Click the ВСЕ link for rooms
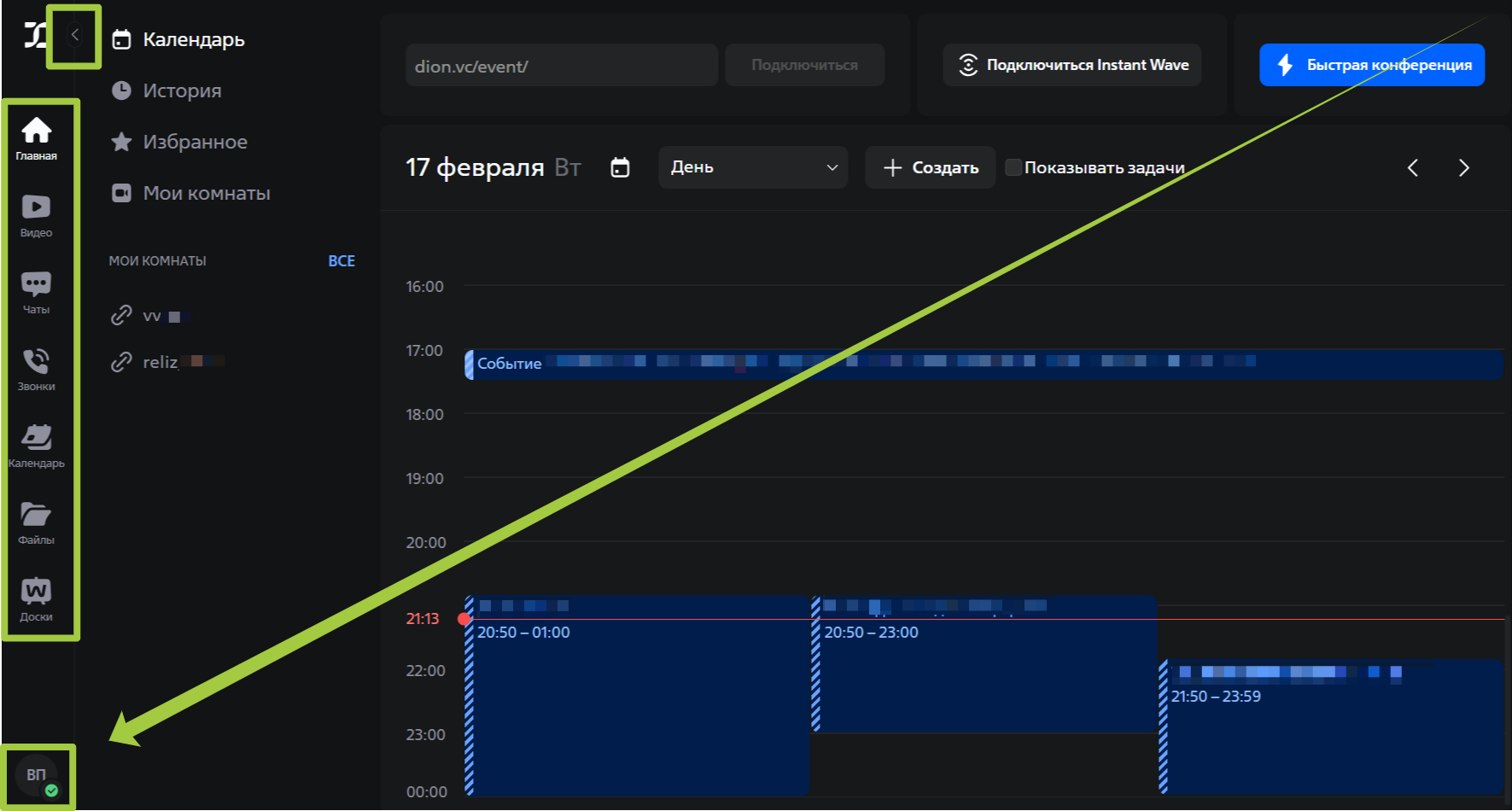The image size is (1512, 811). click(x=342, y=261)
